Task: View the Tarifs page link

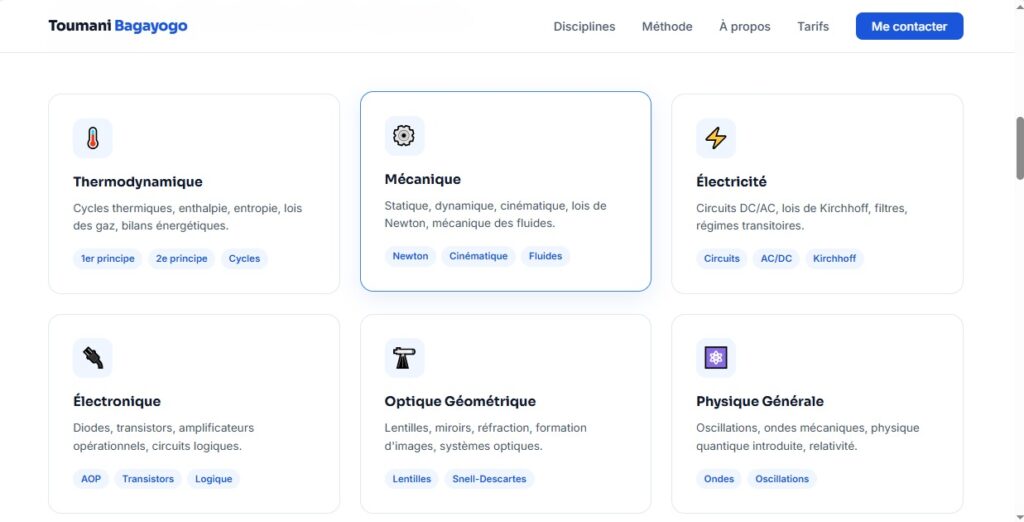Action: click(813, 26)
